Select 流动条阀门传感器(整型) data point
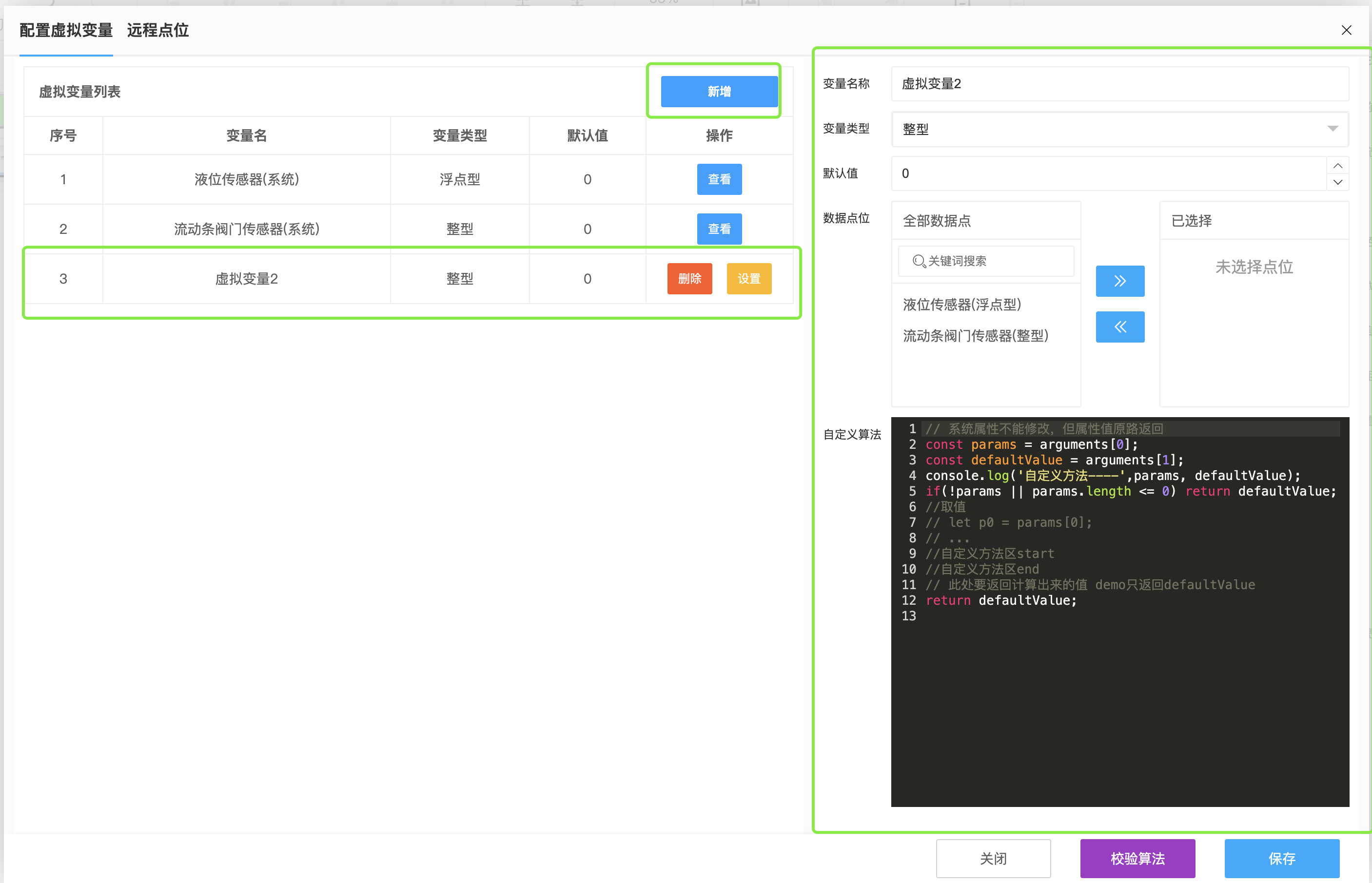 pos(975,336)
